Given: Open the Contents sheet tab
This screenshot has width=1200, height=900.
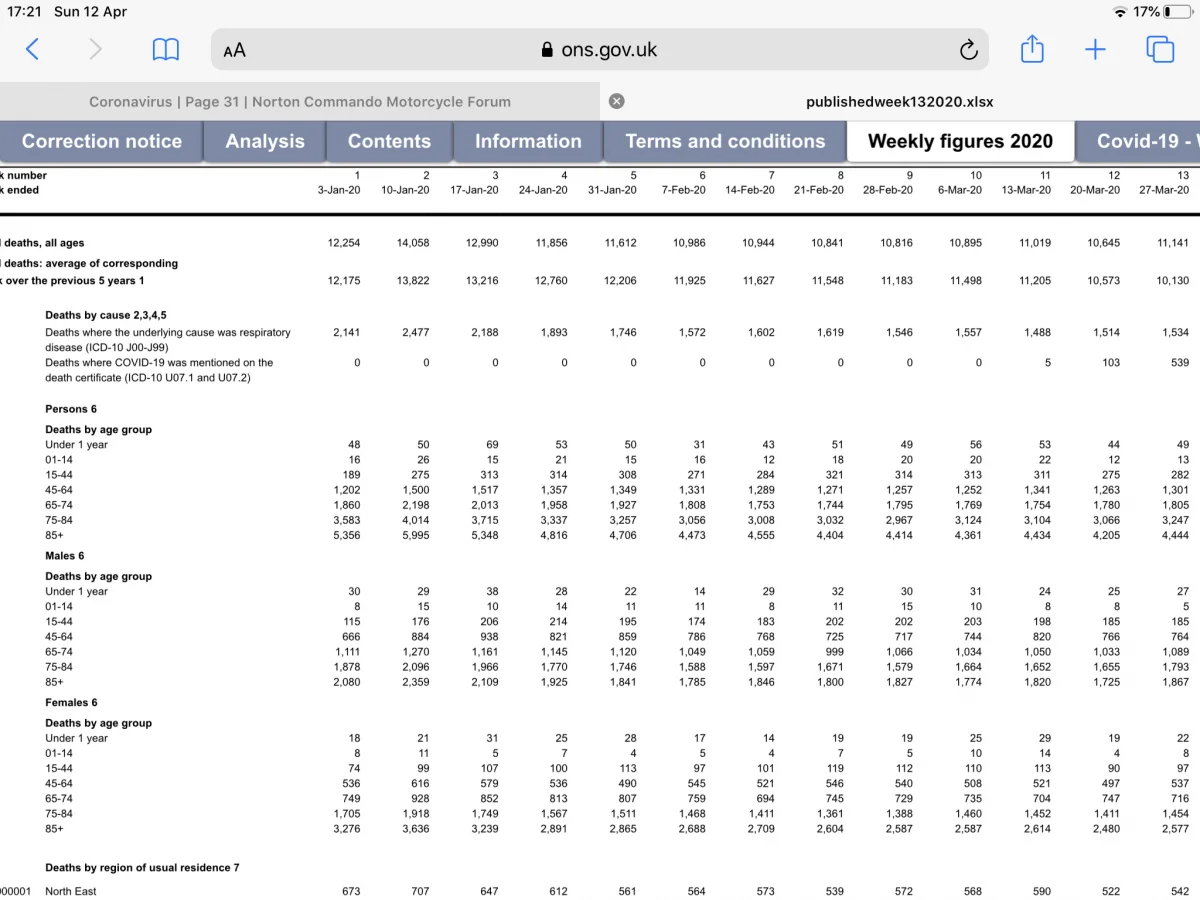Looking at the screenshot, I should [389, 141].
